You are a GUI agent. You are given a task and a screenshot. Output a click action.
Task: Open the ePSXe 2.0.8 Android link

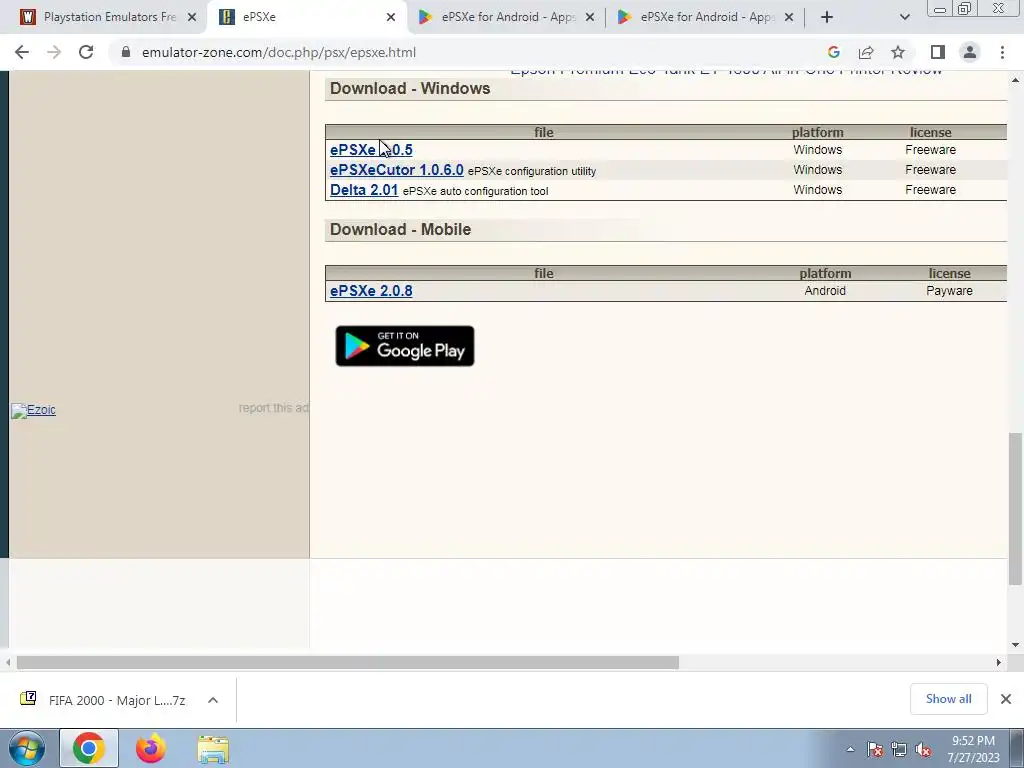371,291
